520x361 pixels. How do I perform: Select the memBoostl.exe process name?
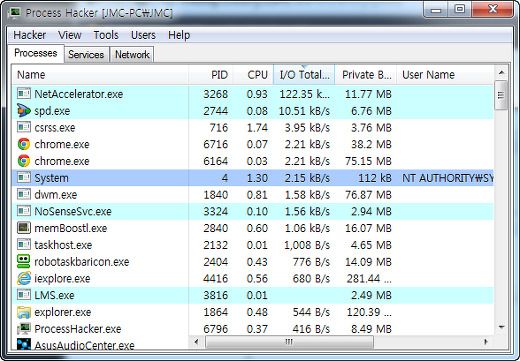[71, 228]
